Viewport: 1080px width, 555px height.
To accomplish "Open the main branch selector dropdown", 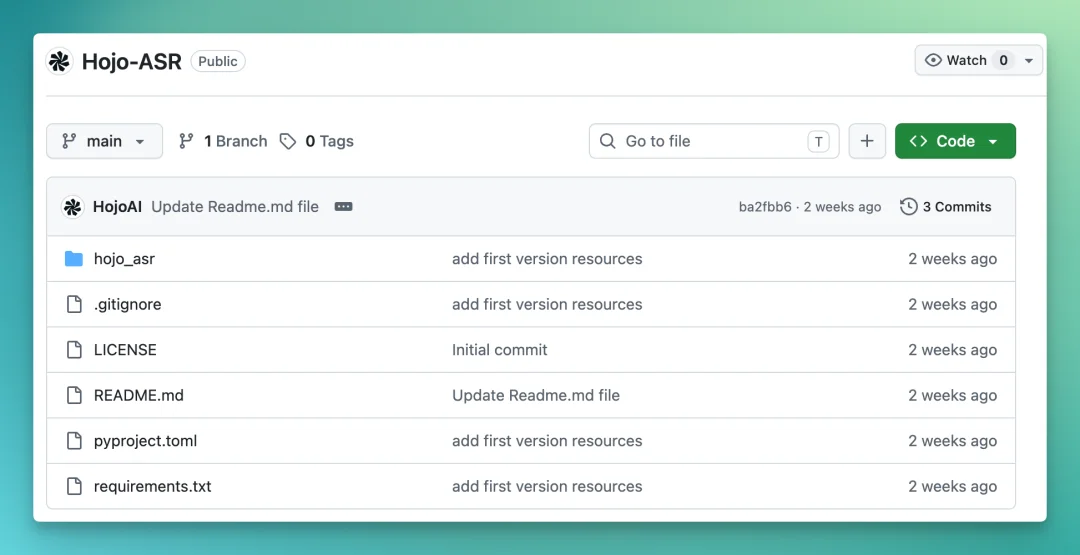I will (105, 141).
